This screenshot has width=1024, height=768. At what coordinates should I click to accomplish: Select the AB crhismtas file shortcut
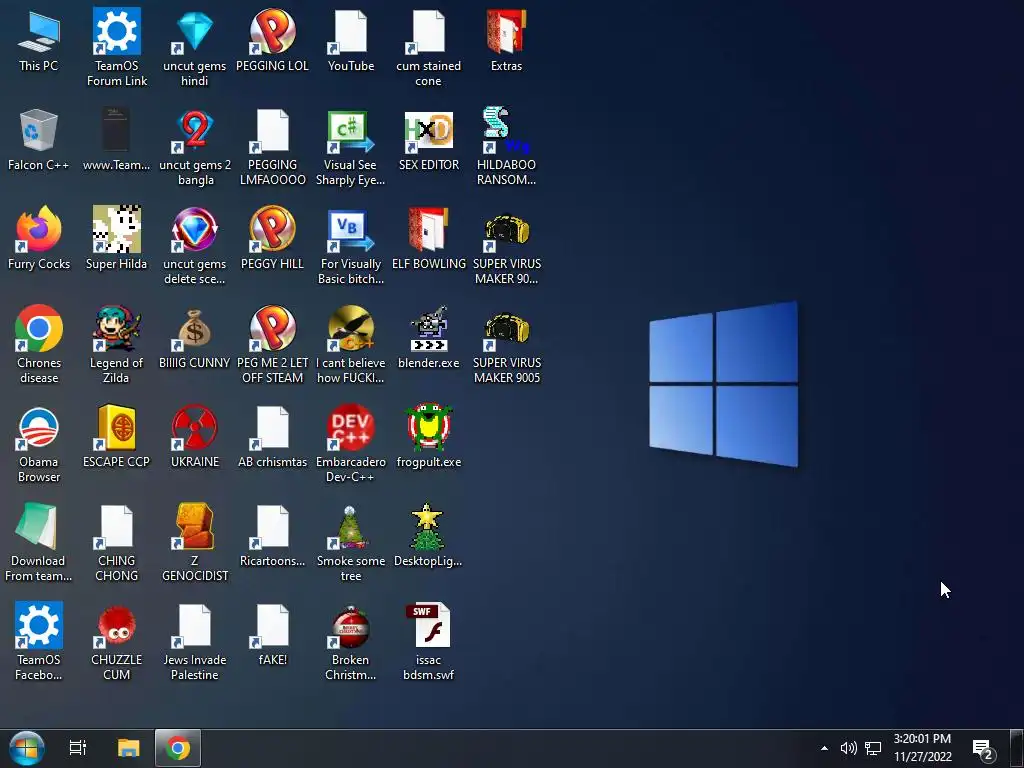pos(272,437)
